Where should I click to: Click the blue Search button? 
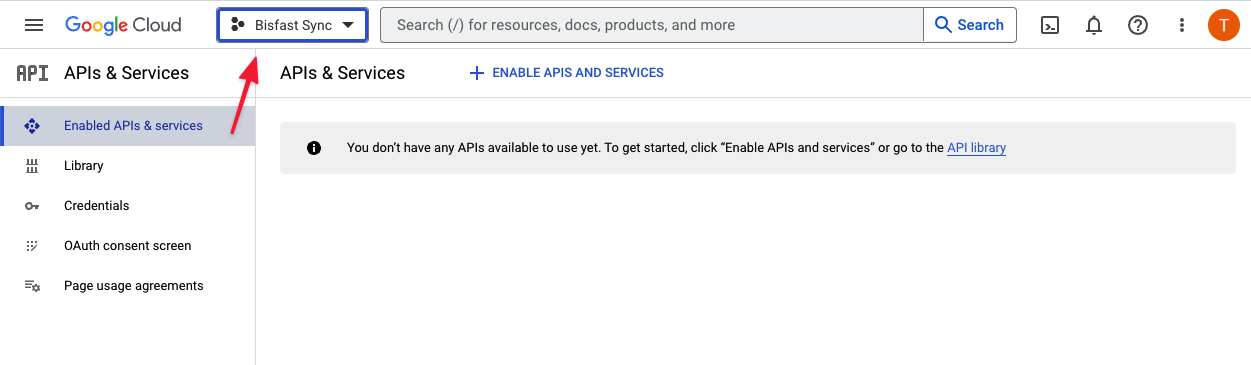[969, 25]
